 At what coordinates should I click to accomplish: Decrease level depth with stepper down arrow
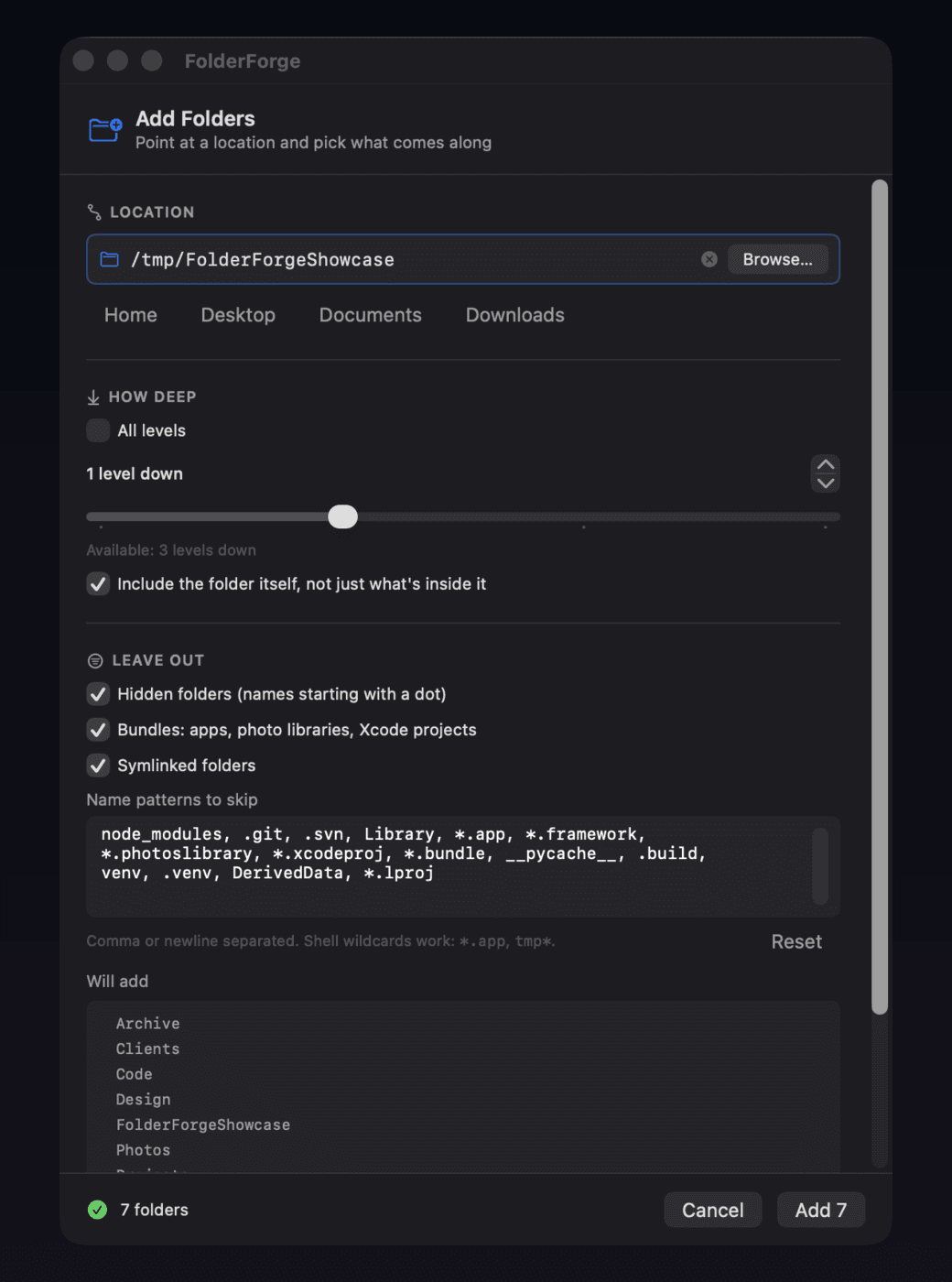coord(826,483)
